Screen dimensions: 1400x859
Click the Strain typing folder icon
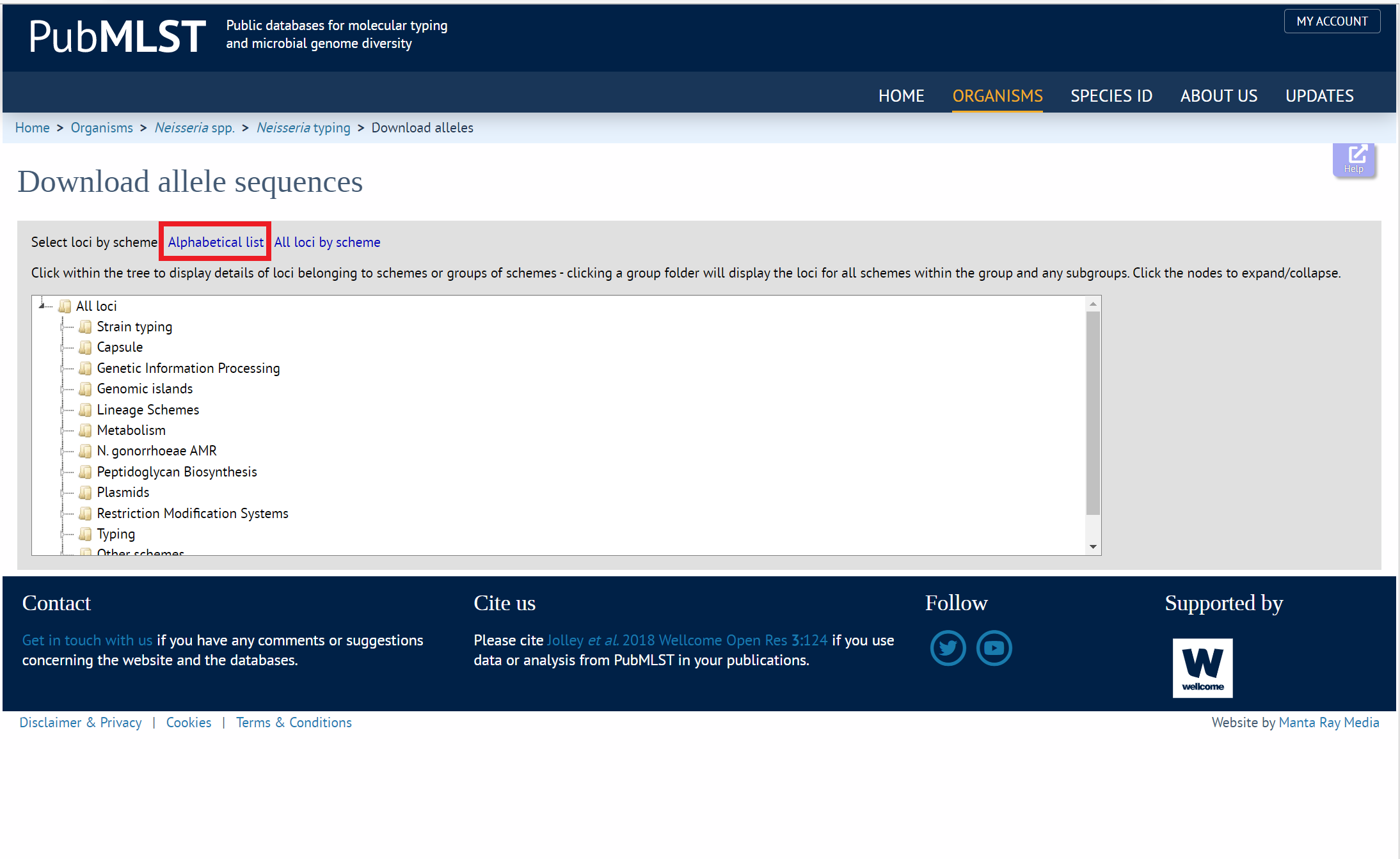pos(85,327)
